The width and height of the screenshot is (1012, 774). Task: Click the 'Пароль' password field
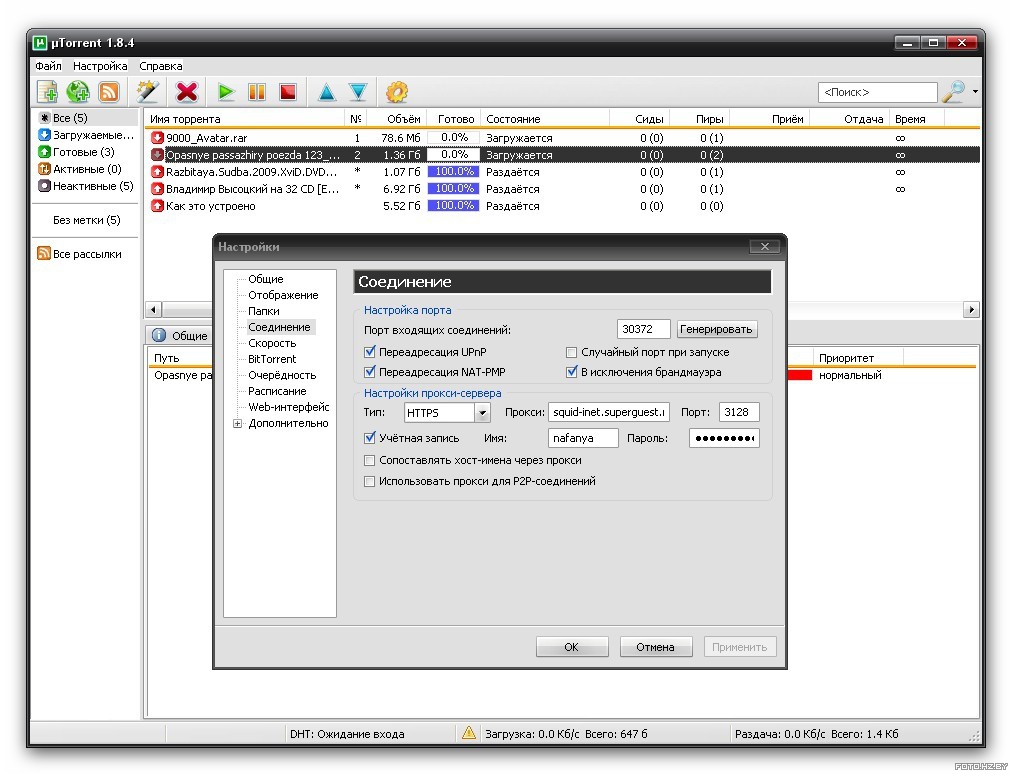click(x=724, y=438)
